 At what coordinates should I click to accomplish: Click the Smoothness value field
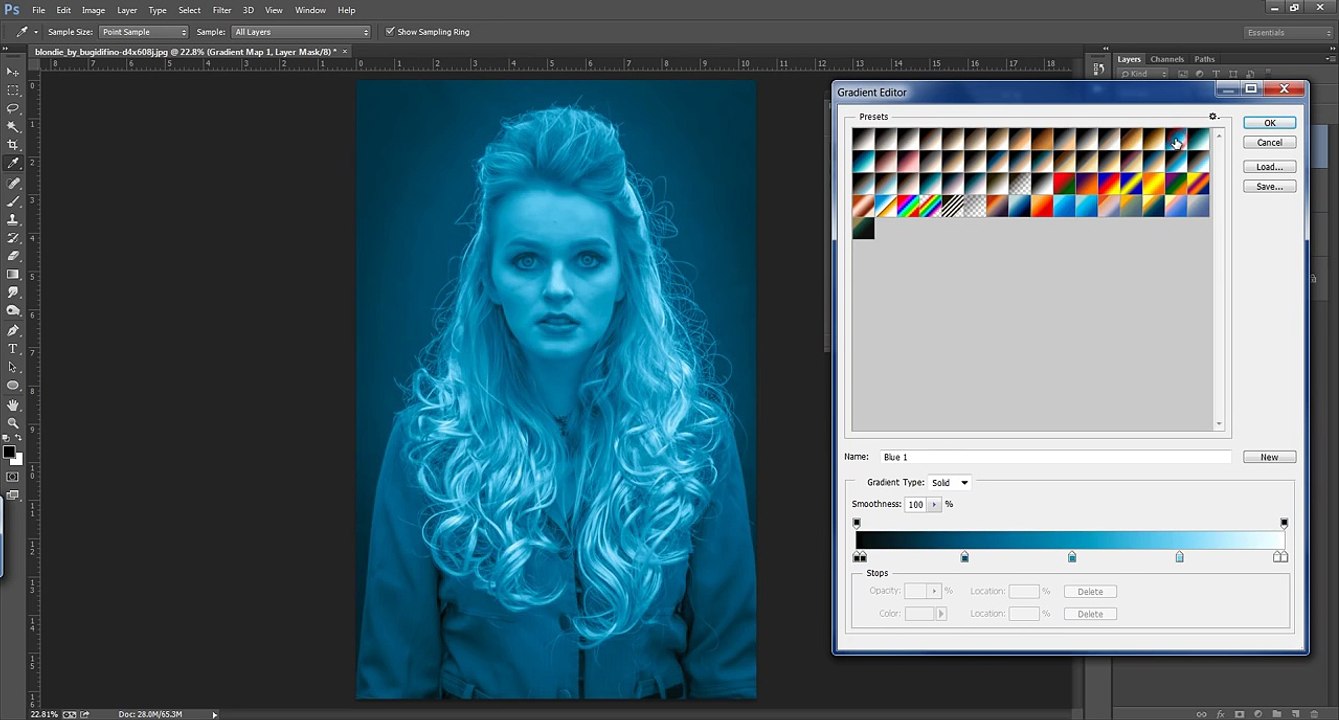pyautogui.click(x=916, y=505)
